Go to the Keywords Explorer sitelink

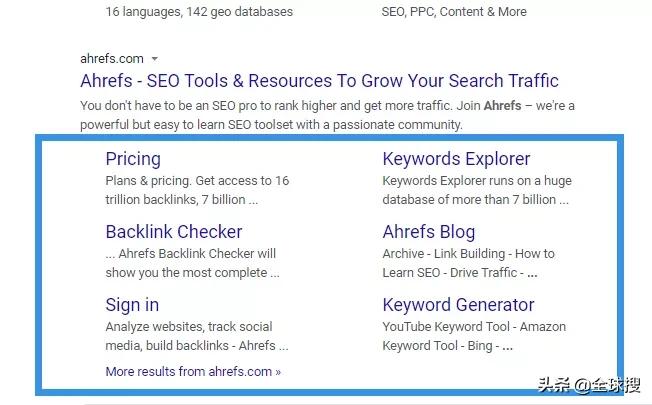456,159
